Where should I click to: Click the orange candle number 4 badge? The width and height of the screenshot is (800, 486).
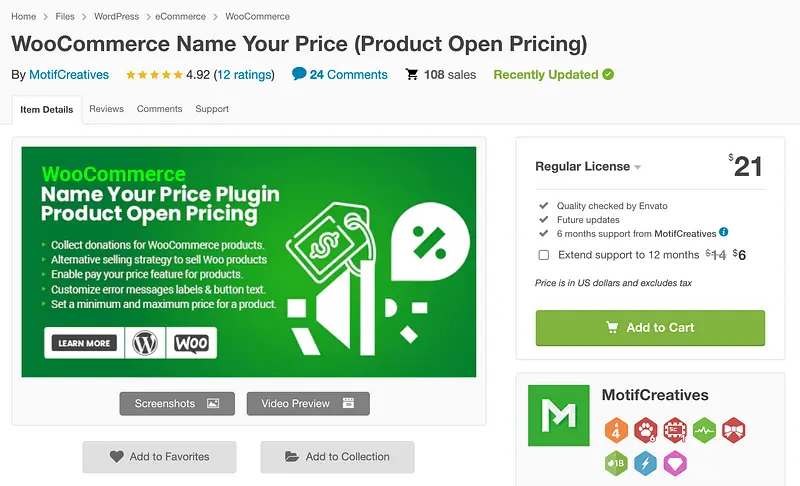(616, 430)
